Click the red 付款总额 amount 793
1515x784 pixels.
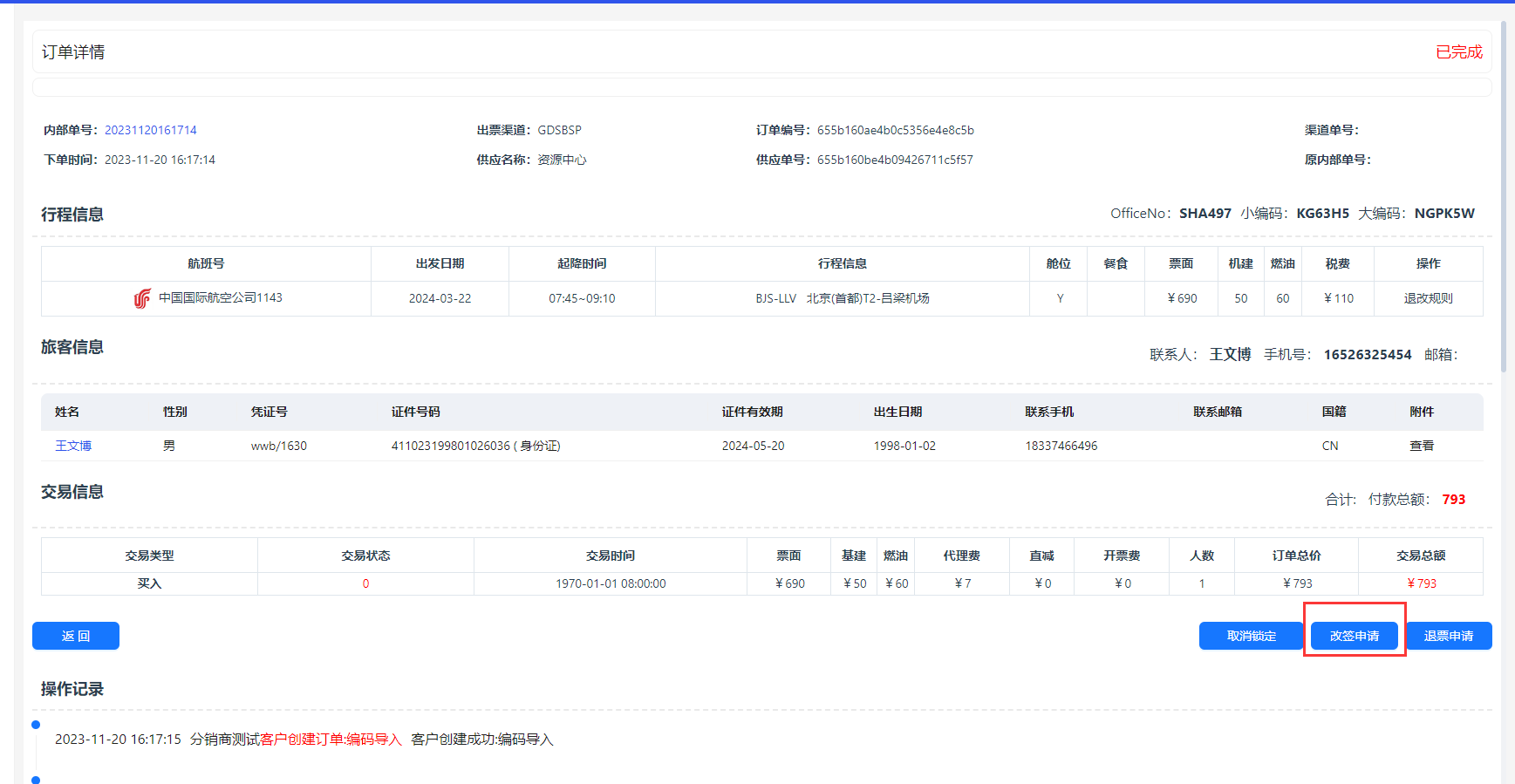coord(1453,500)
